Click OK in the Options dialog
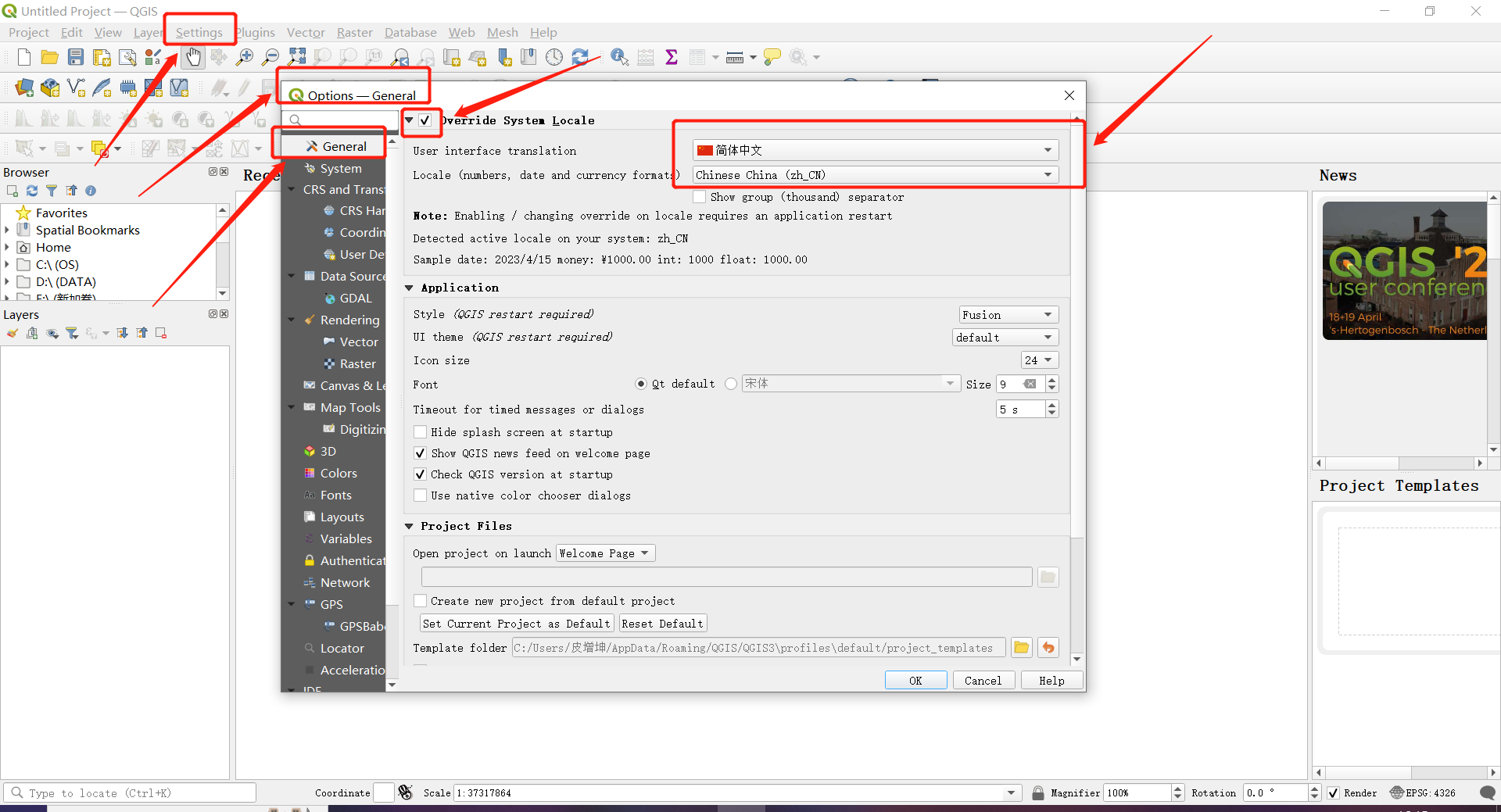Viewport: 1501px width, 812px height. click(915, 681)
